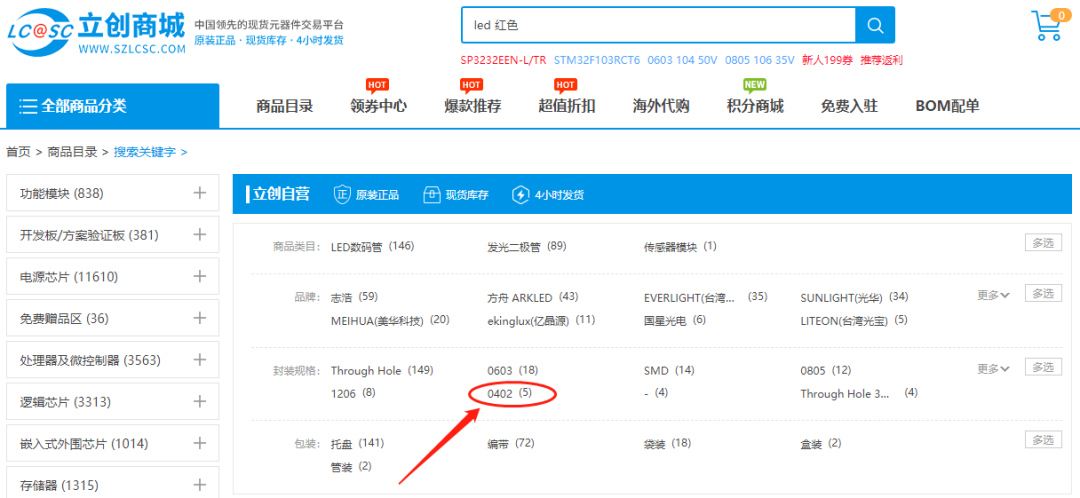This screenshot has height=498, width=1080.
Task: Expand the 免费赠品区 (36) plus icon
Action: click(x=200, y=318)
